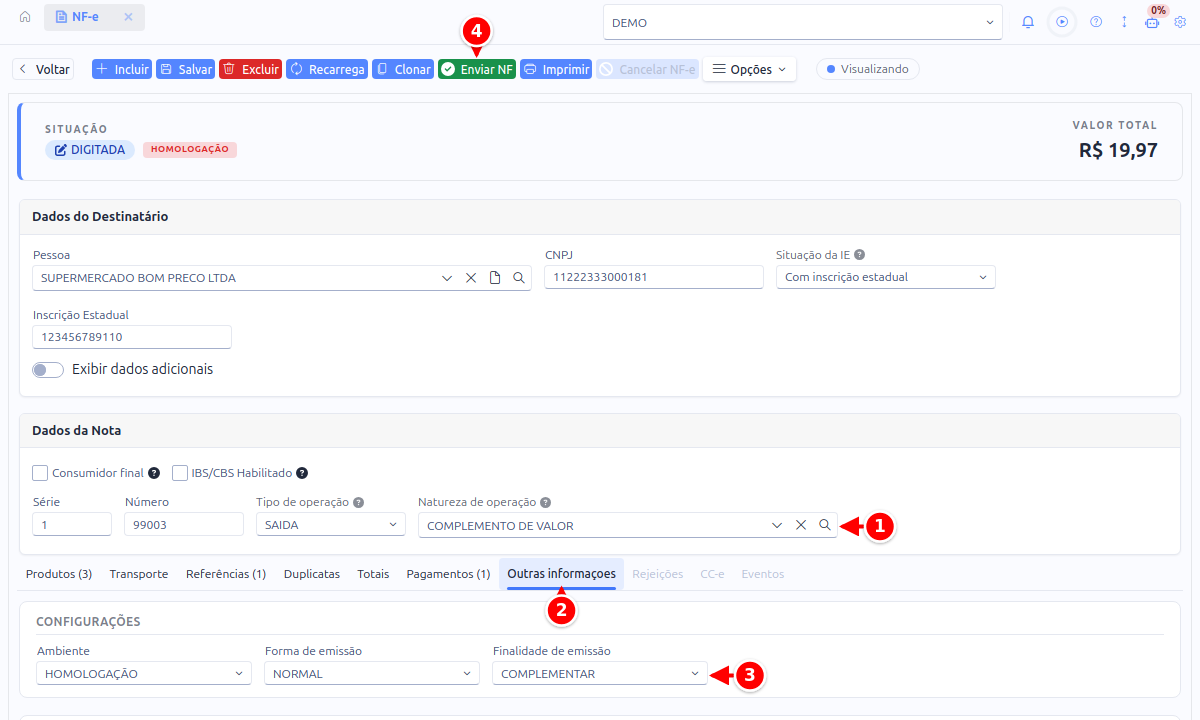The height and width of the screenshot is (720, 1200).
Task: Expand the Pessoa field dropdown arrow
Action: click(x=447, y=278)
